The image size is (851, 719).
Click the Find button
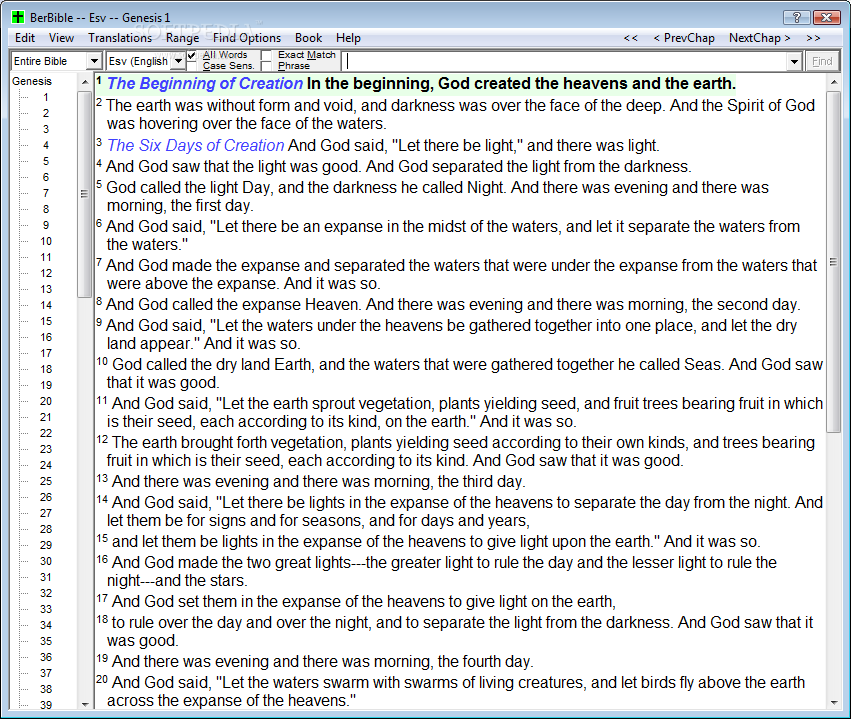click(822, 61)
